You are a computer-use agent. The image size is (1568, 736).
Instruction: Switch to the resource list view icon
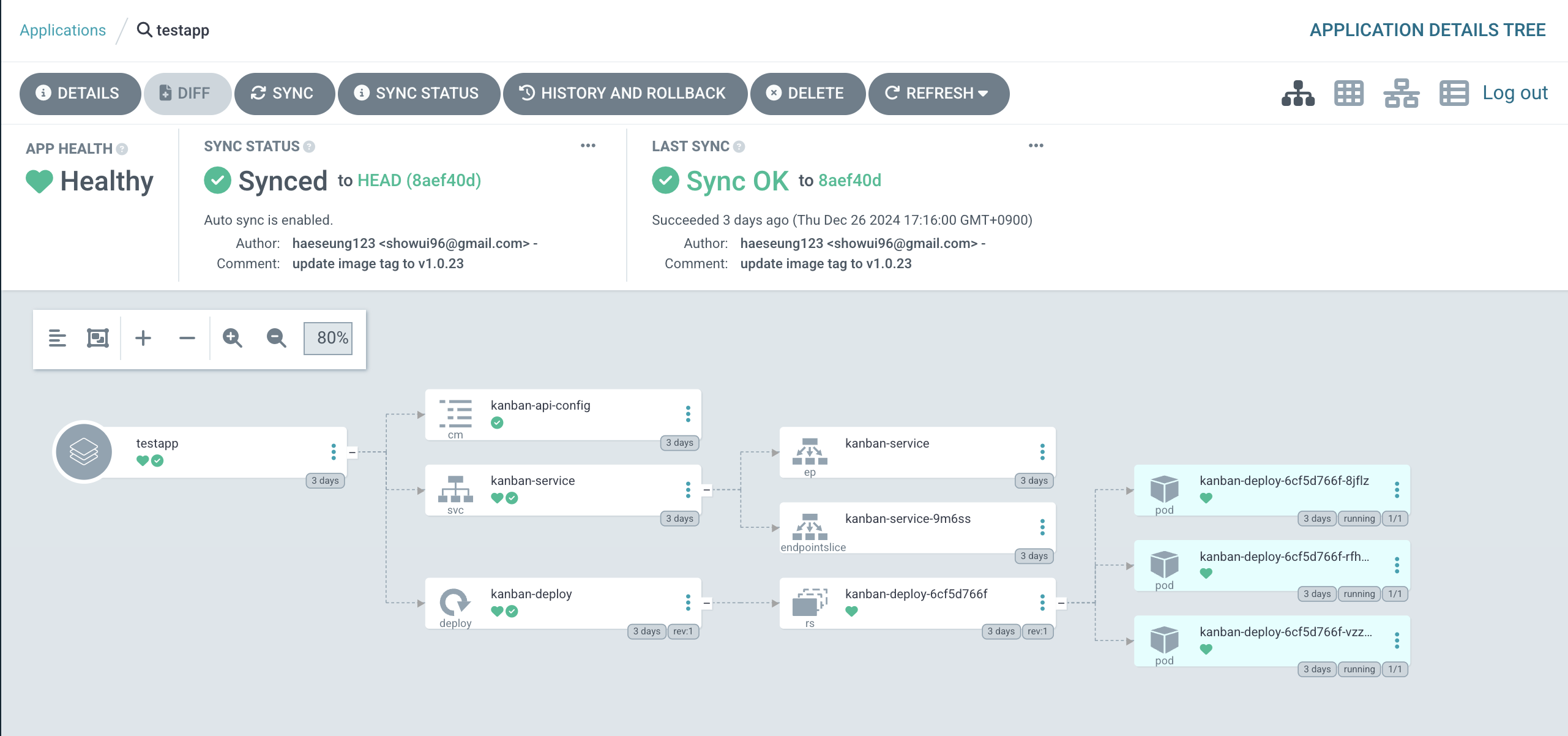click(x=1454, y=93)
